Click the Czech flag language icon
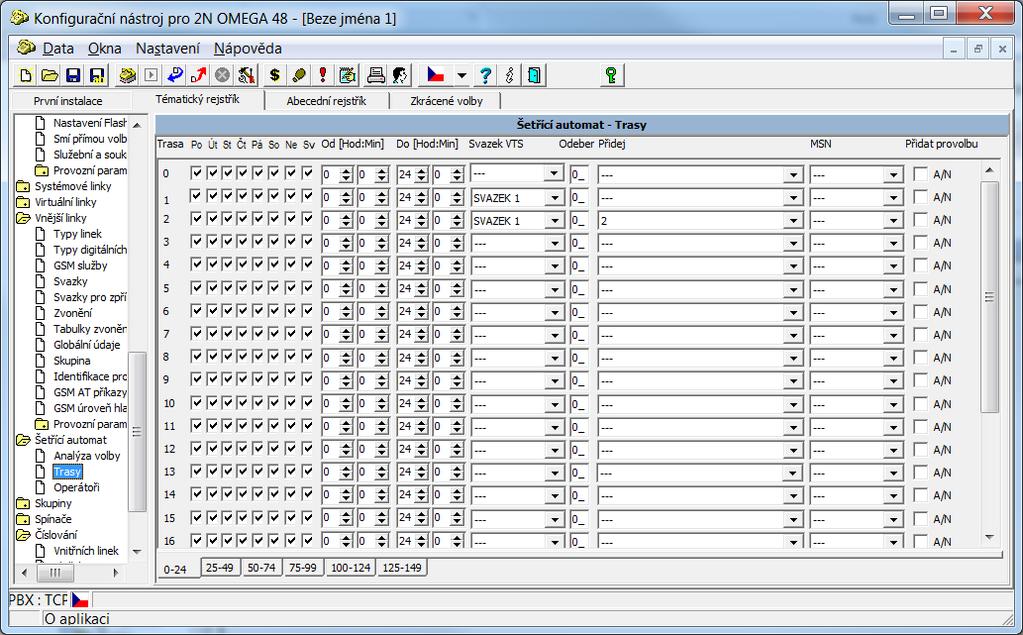The image size is (1023, 635). (x=435, y=75)
